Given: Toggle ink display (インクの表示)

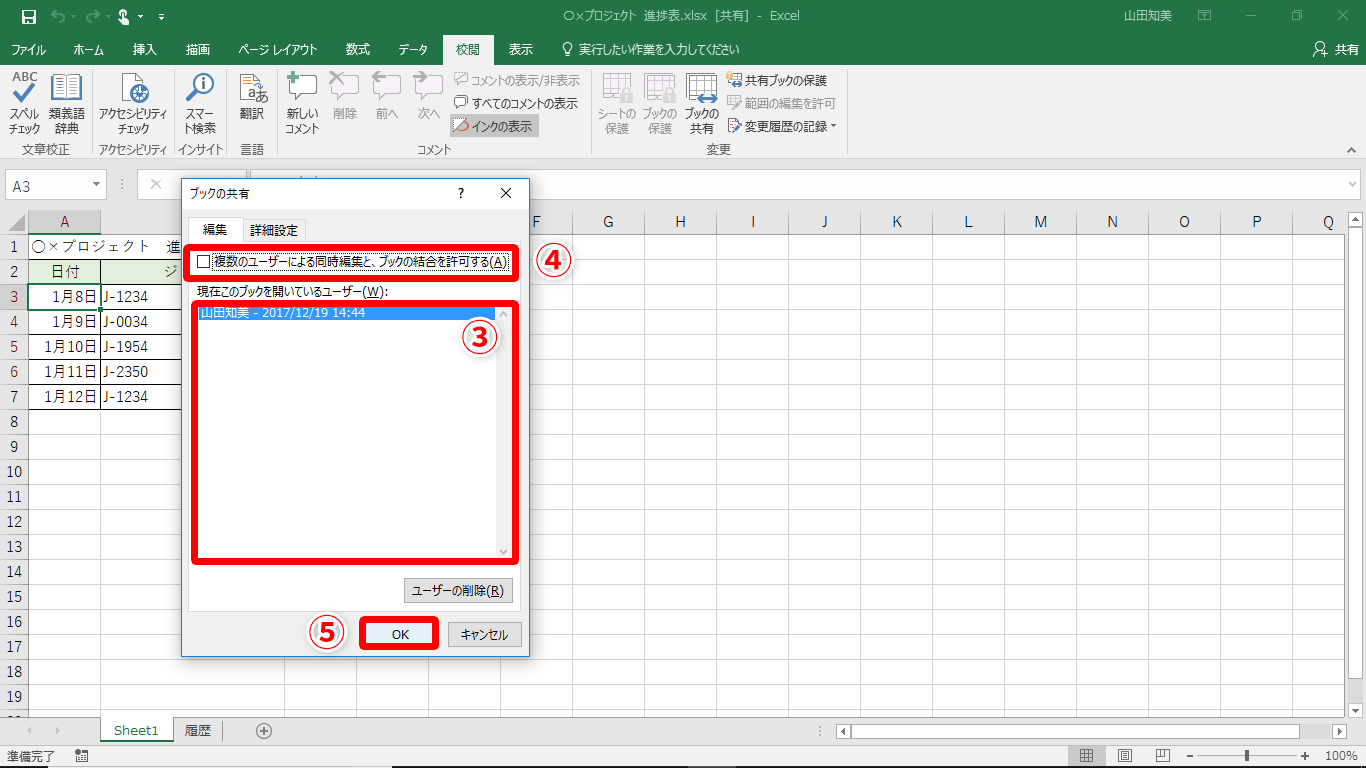Looking at the screenshot, I should (494, 126).
